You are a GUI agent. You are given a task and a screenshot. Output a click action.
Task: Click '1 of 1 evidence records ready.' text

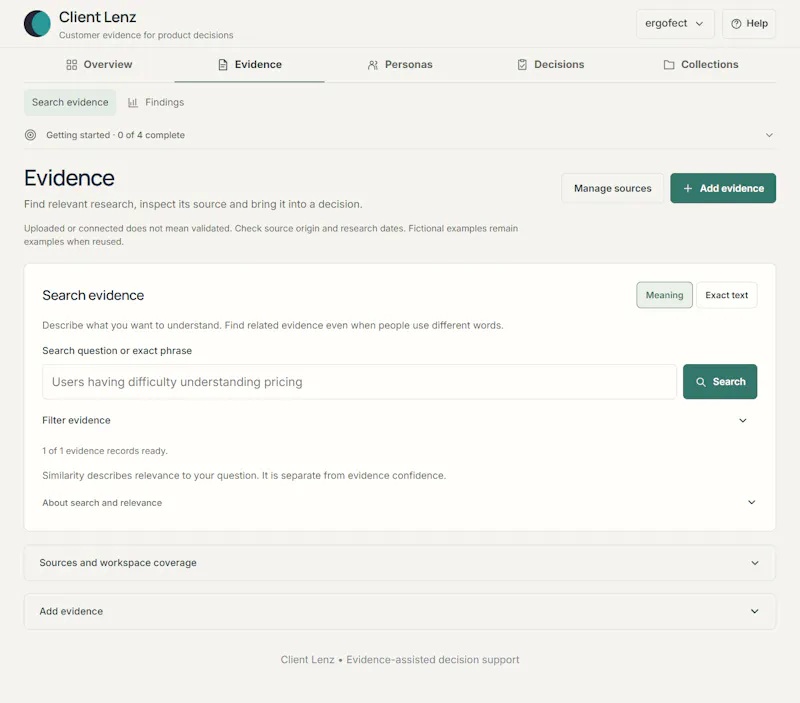(x=105, y=451)
